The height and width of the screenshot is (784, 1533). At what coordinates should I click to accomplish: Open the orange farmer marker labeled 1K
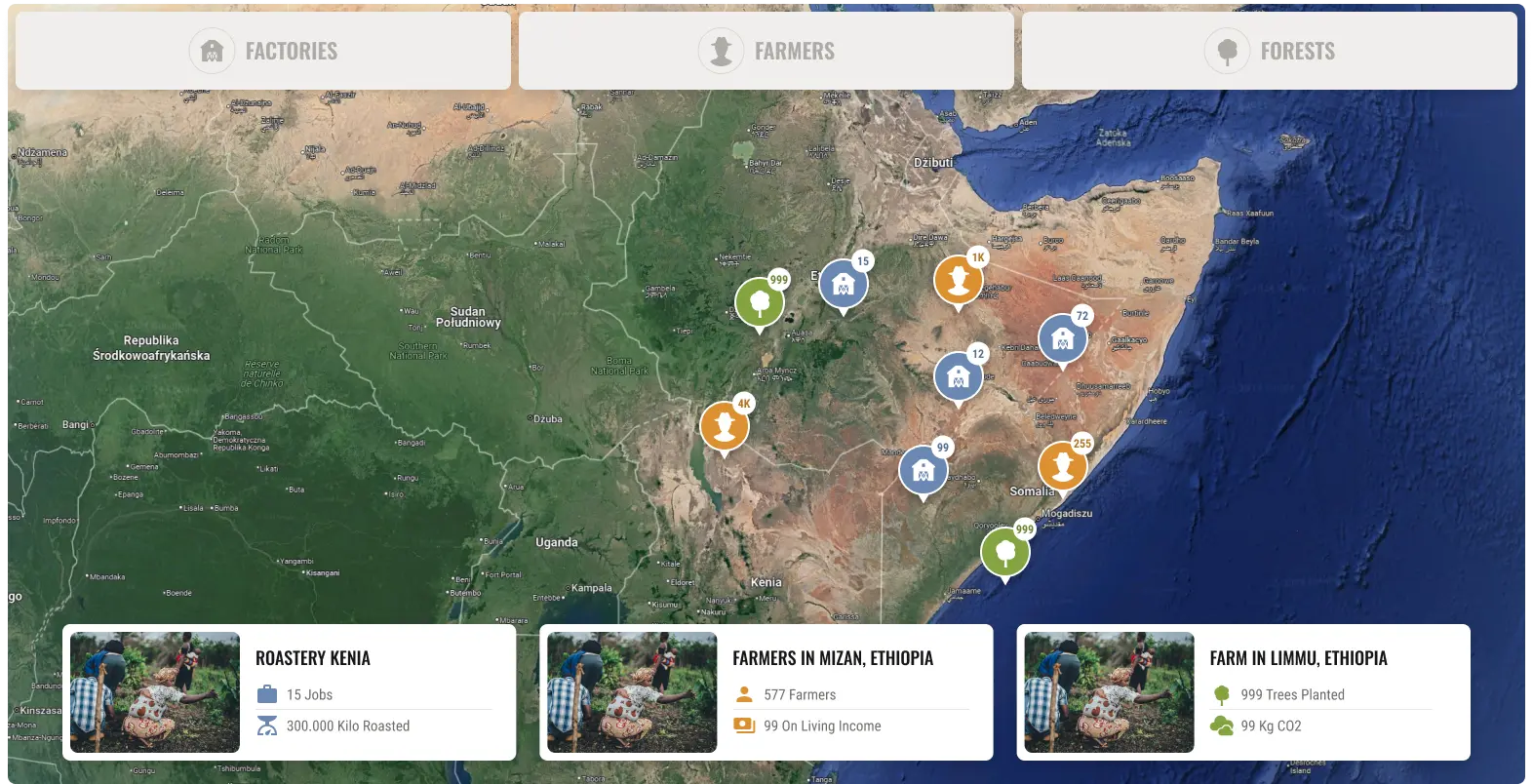point(958,281)
